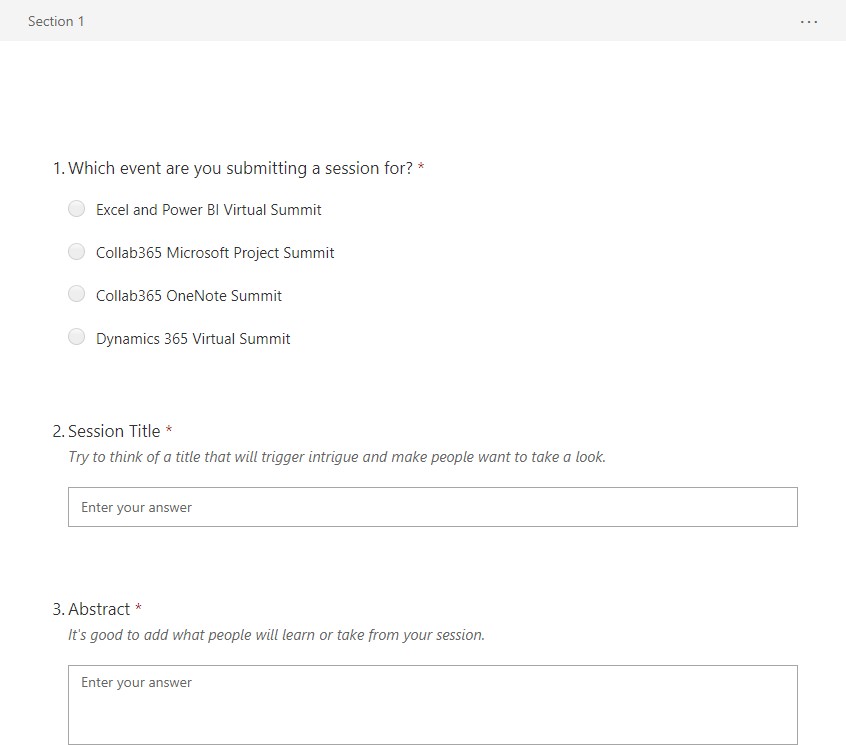Click the Session Title answer field
The height and width of the screenshot is (745, 846).
433,507
